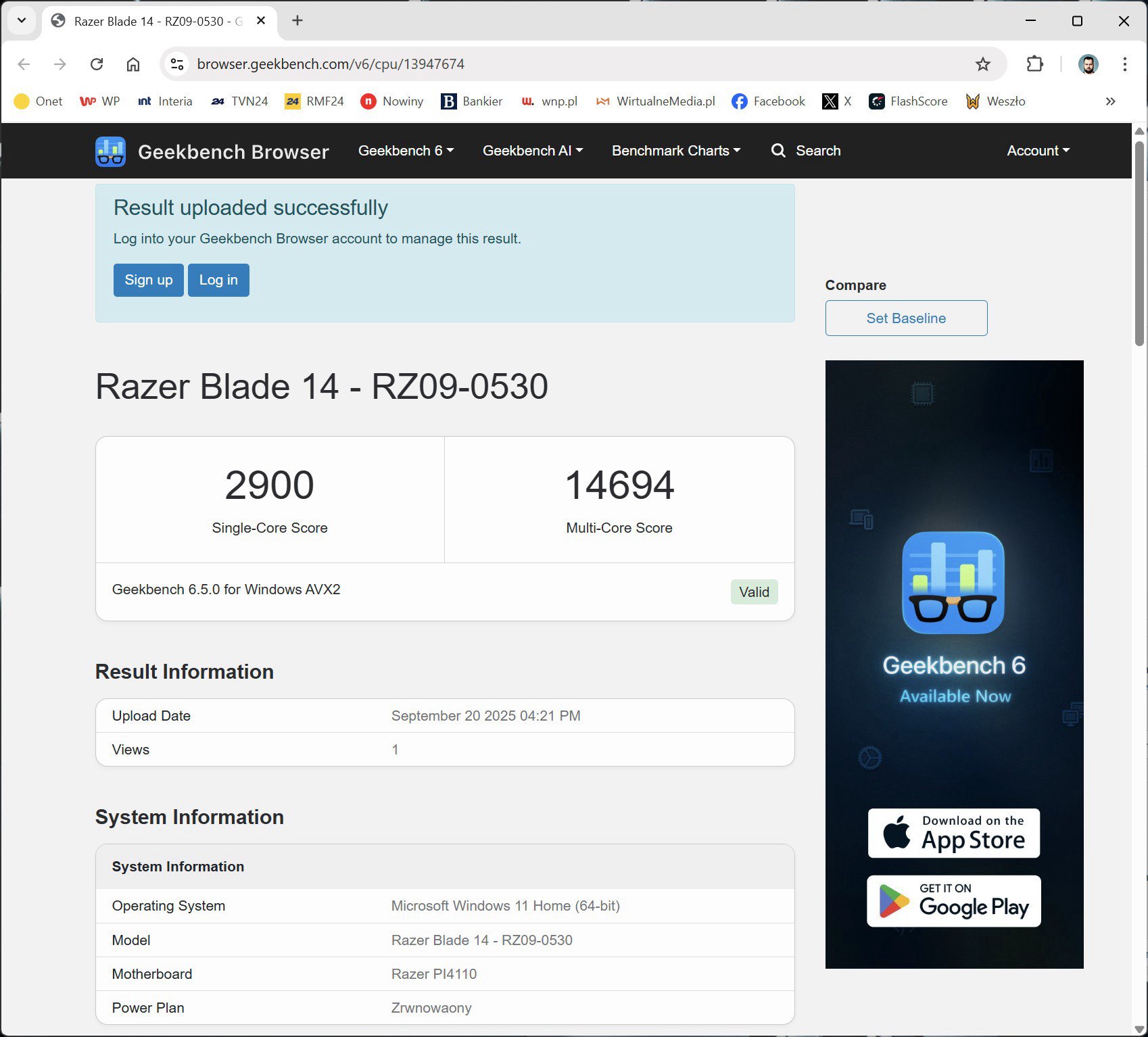Screen dimensions: 1148x1037
Task: Click the browser forward arrow
Action: click(60, 64)
